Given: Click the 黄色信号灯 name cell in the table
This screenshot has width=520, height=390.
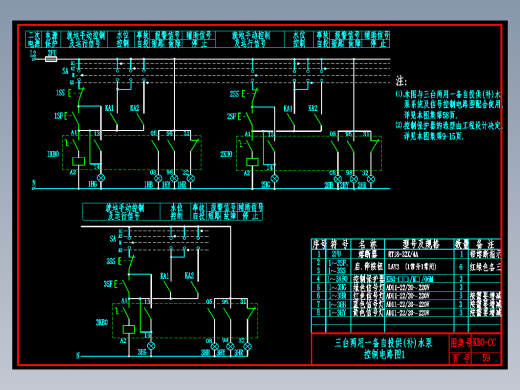Looking at the screenshot, I should [368, 313].
